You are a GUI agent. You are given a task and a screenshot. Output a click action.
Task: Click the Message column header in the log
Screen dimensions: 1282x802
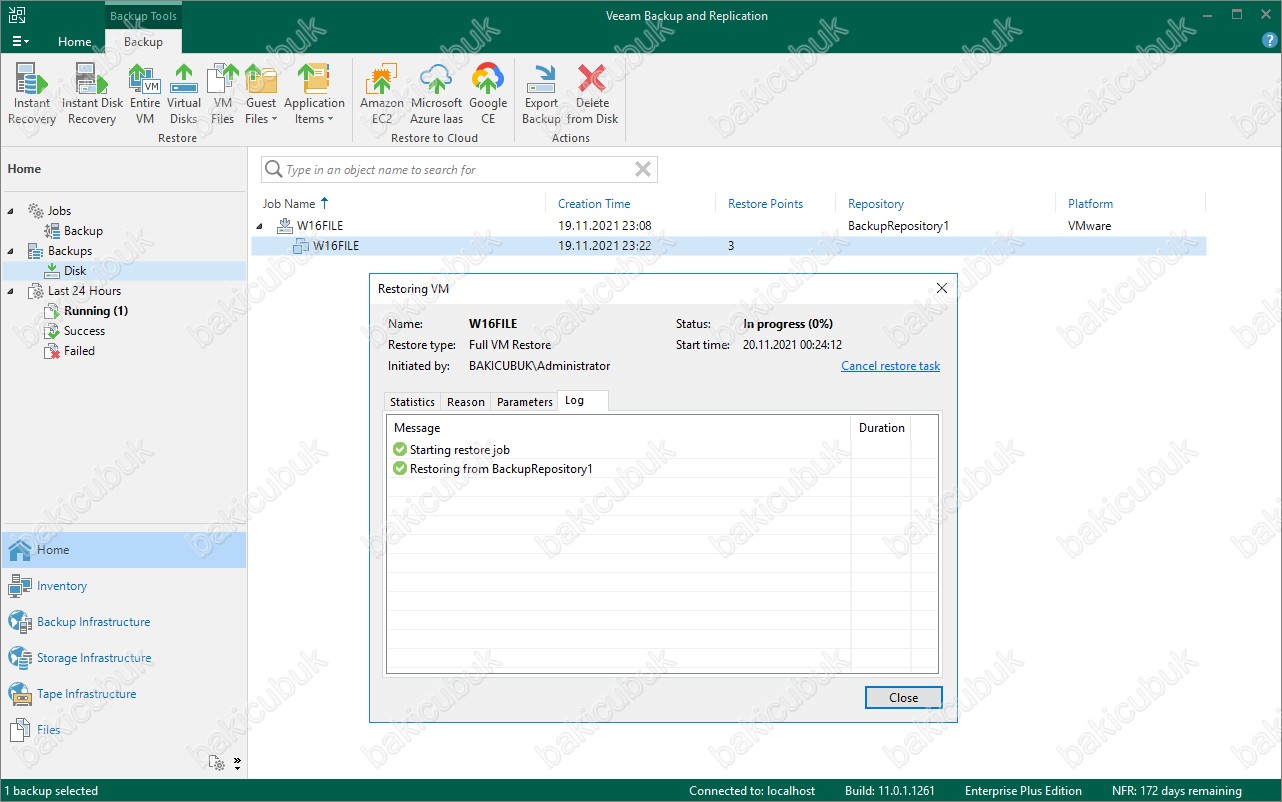417,428
